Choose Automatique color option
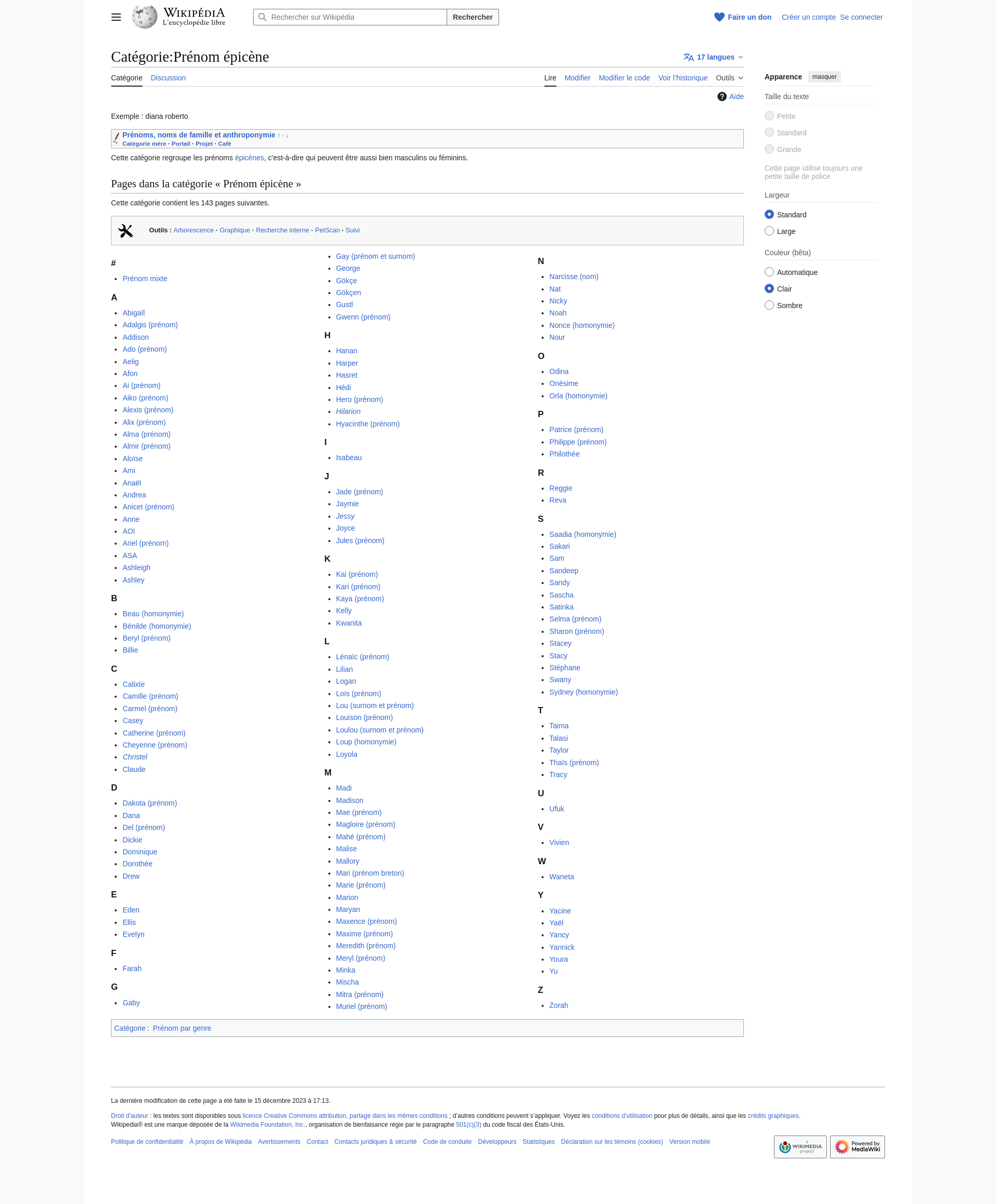Viewport: 996px width, 1204px height. [x=769, y=272]
